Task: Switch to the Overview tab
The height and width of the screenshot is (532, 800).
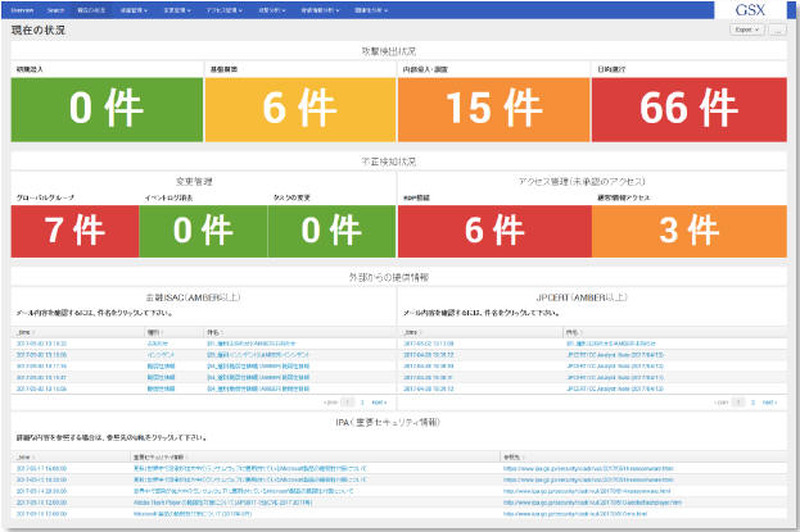Action: pyautogui.click(x=22, y=10)
